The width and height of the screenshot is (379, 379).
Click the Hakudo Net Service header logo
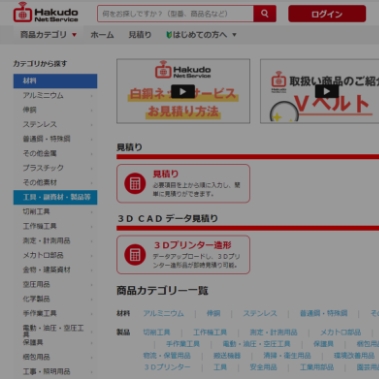pyautogui.click(x=46, y=12)
